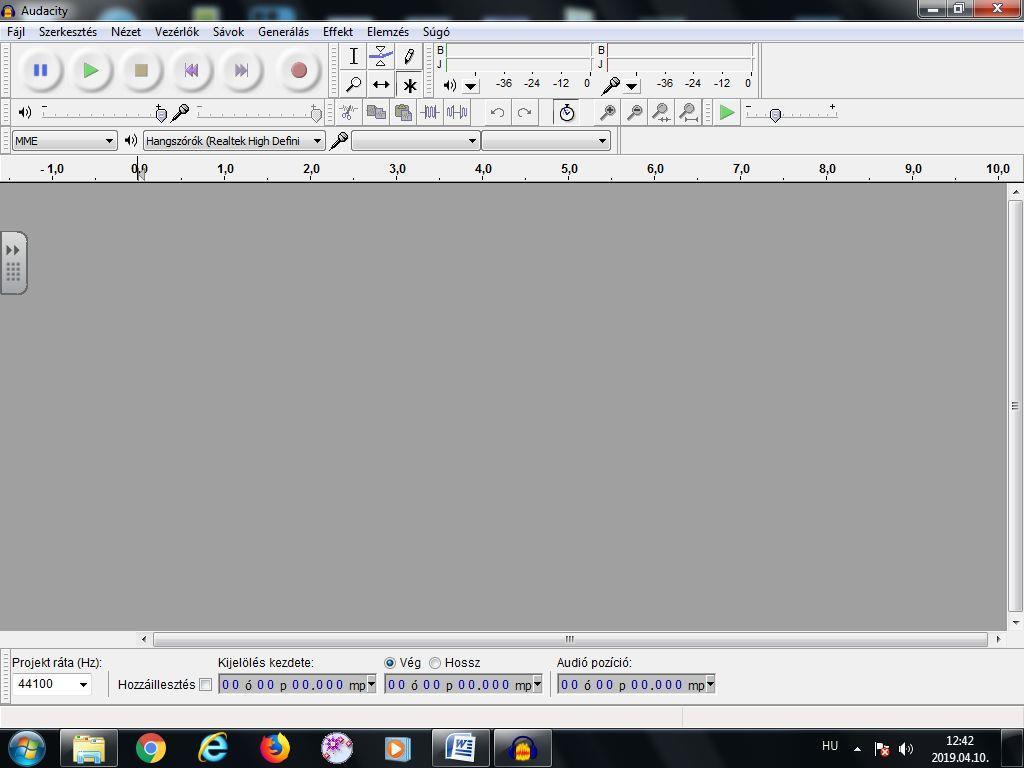Click the microphone icon in the meter toolbar
1024x768 pixels.
[x=611, y=85]
